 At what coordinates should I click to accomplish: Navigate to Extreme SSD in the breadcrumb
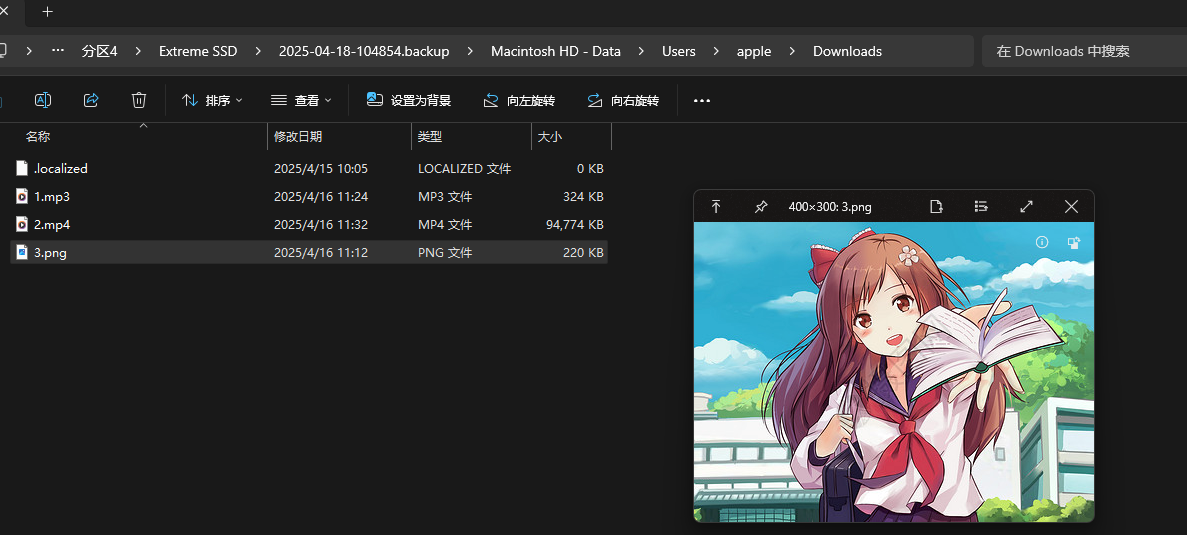point(198,51)
